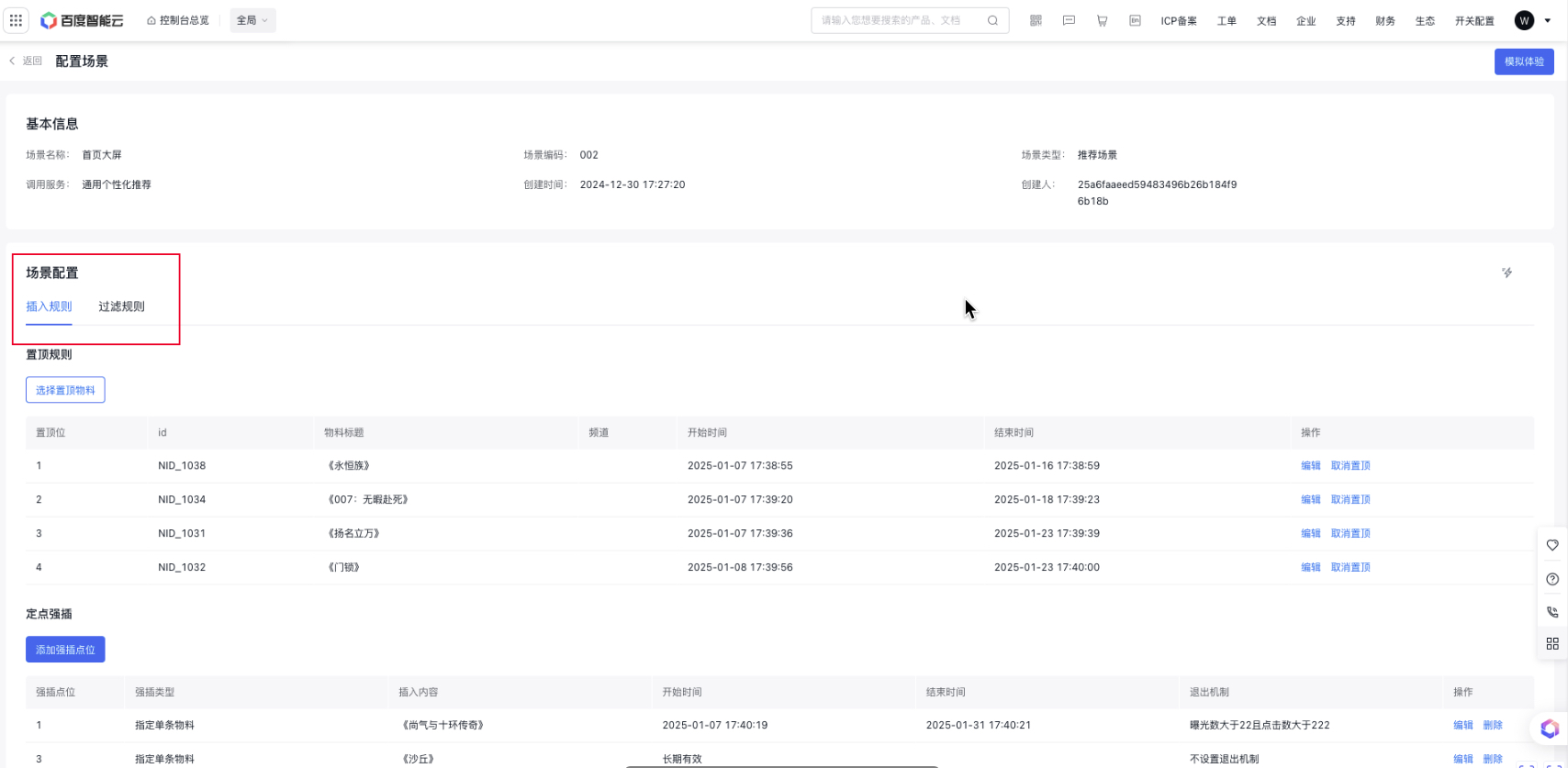Switch to the 过滤规则 tab
Screen dimensions: 1568x768
pyautogui.click(x=121, y=306)
